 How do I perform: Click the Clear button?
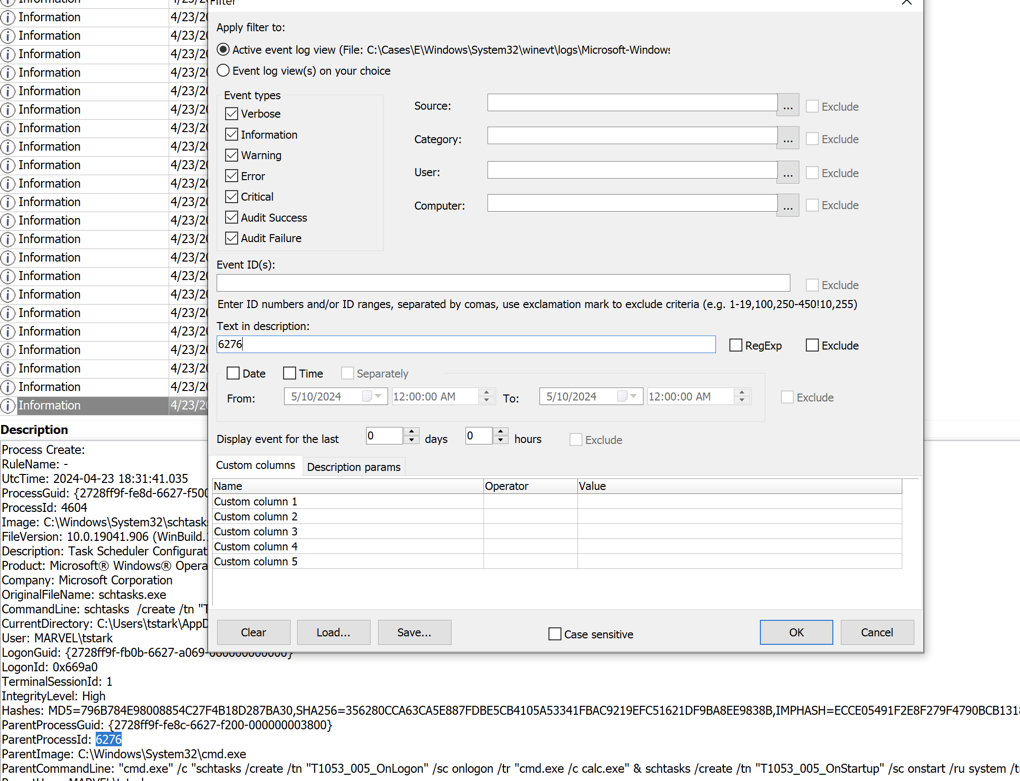(253, 632)
